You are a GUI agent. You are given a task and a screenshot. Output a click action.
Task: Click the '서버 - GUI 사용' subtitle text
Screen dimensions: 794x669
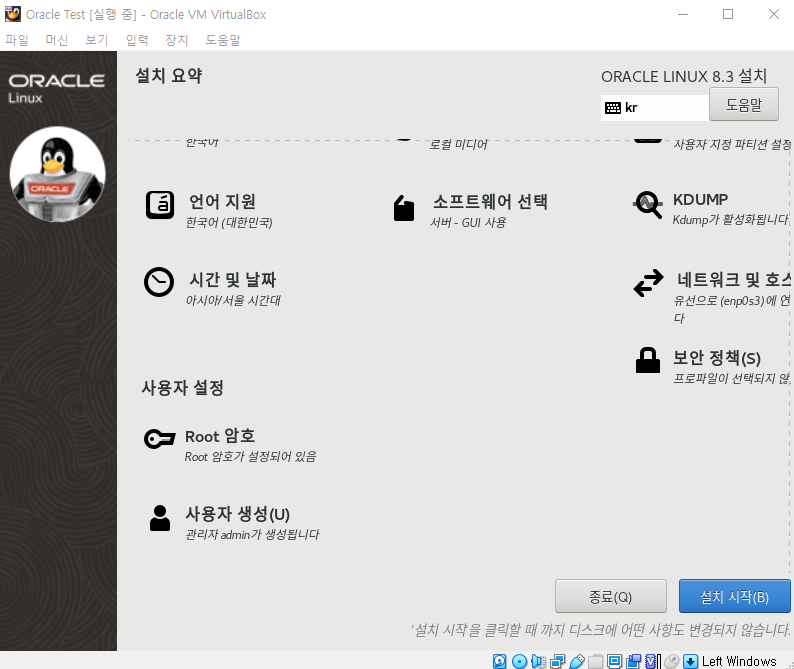pos(468,222)
